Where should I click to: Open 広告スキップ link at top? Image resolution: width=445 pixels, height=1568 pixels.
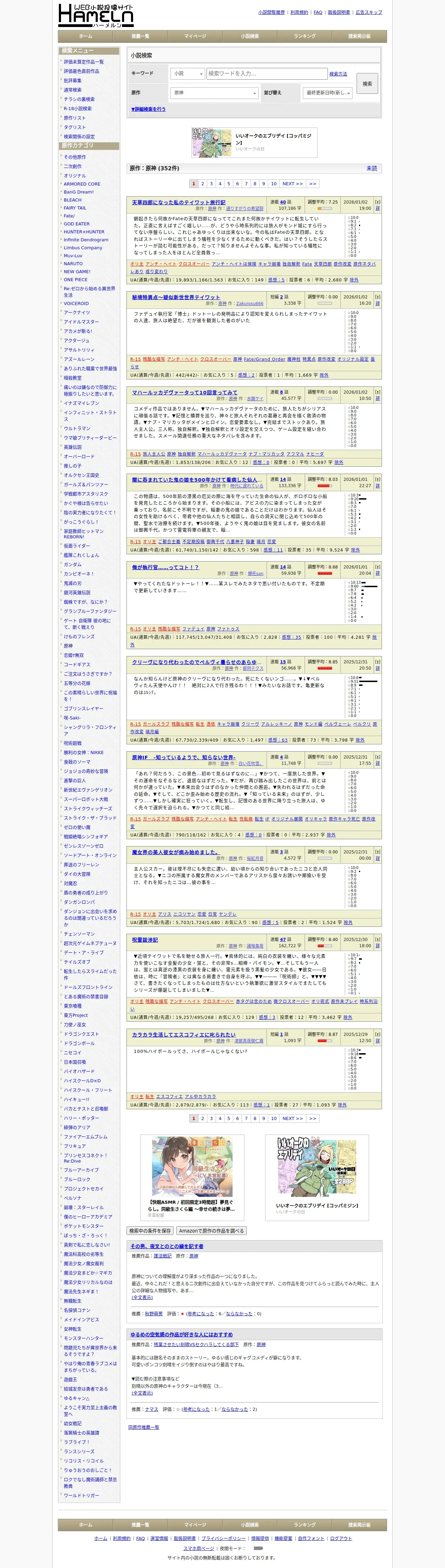click(369, 12)
